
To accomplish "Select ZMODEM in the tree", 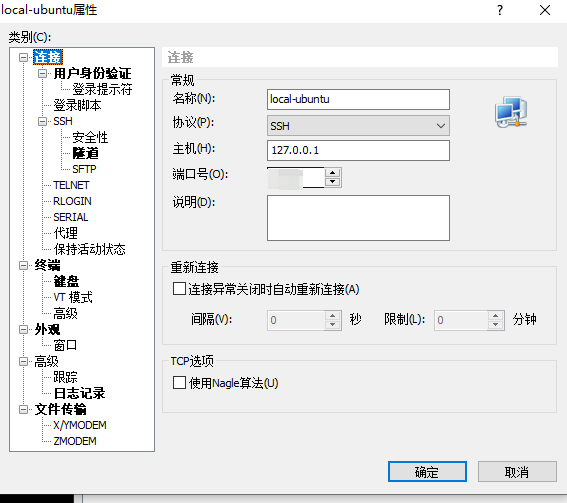I will click(x=75, y=441).
